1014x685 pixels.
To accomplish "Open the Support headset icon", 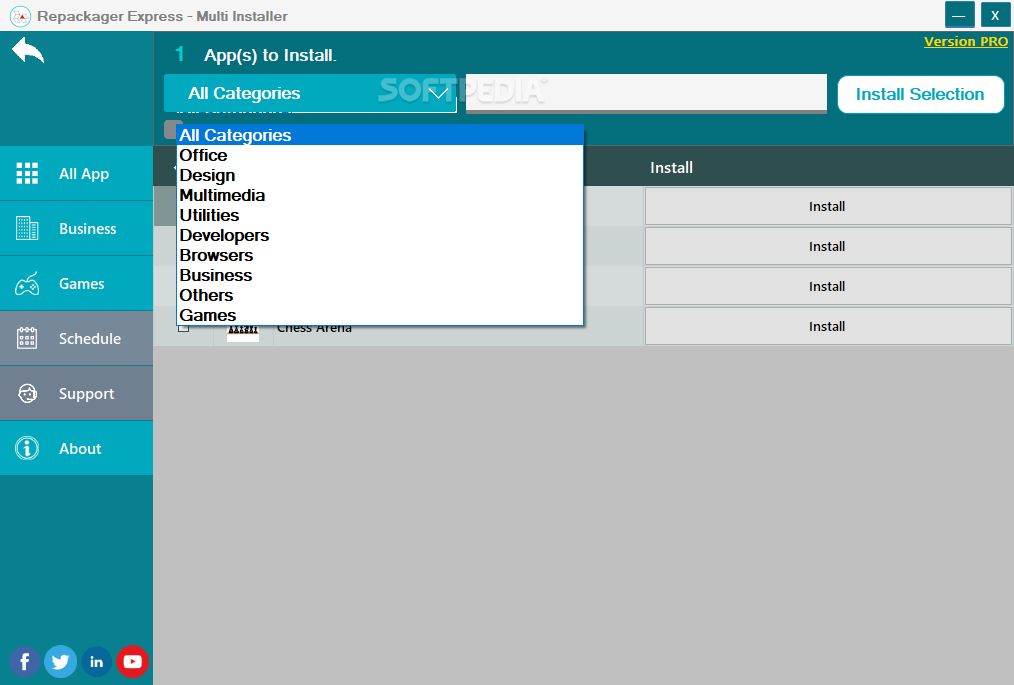I will coord(28,393).
